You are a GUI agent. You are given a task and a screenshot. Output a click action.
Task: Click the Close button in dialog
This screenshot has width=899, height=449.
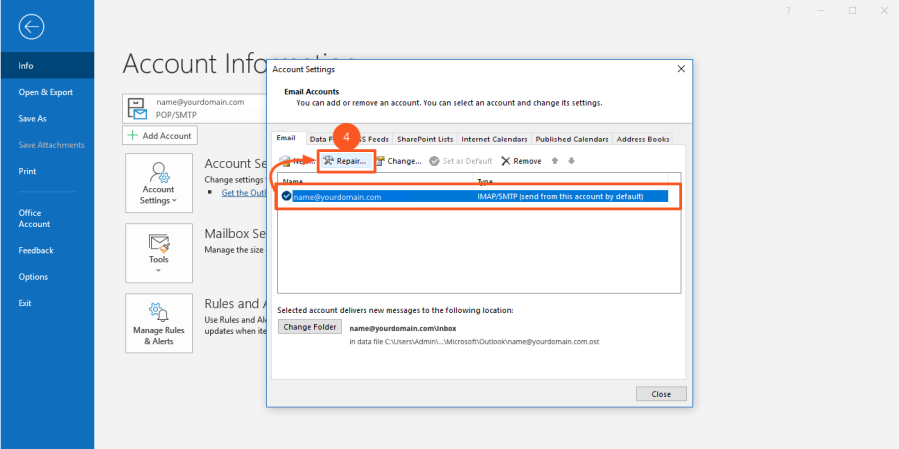click(x=660, y=394)
